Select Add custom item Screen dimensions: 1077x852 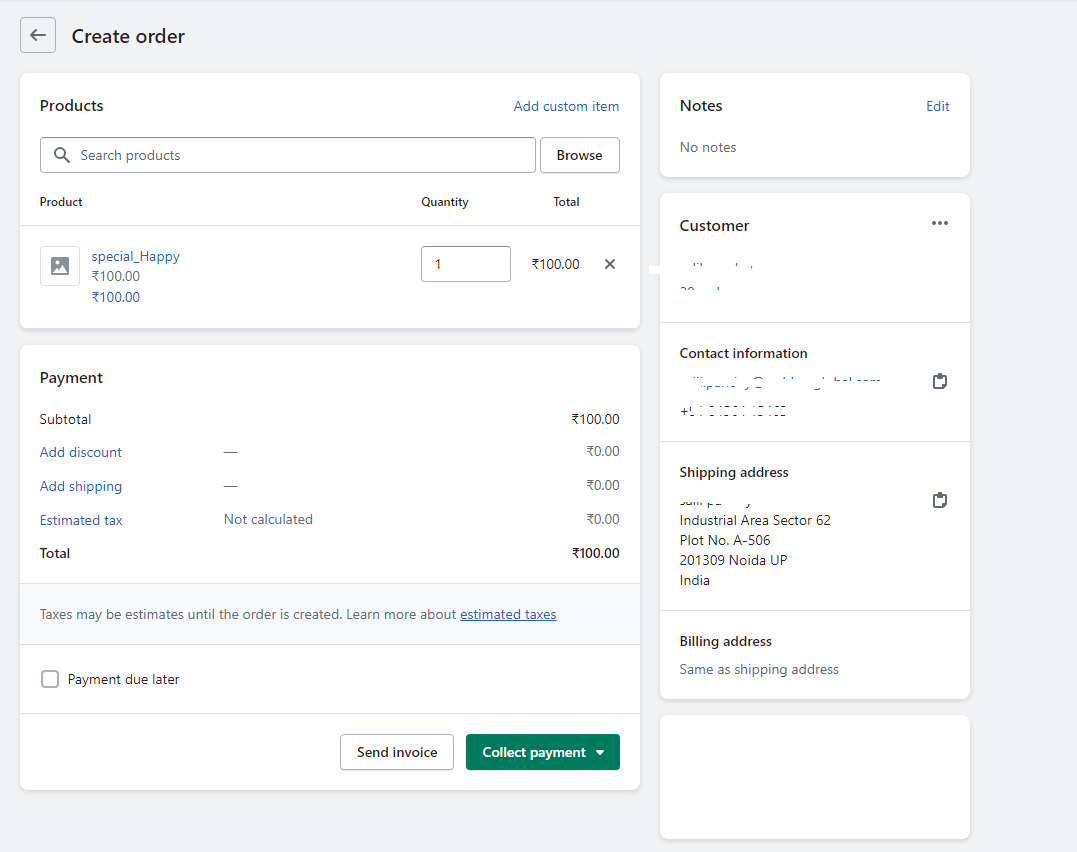point(566,106)
